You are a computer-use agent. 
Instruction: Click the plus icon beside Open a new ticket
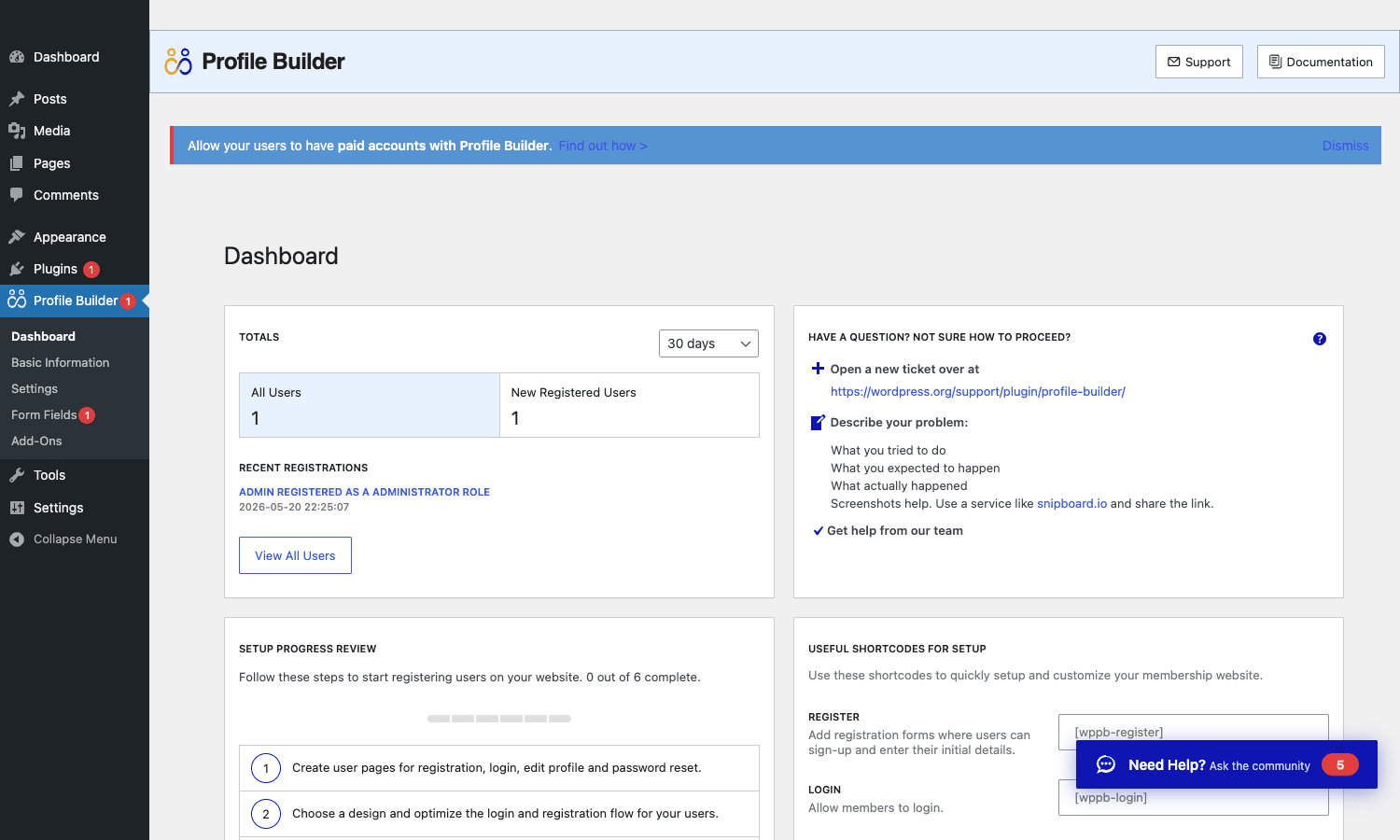[818, 369]
